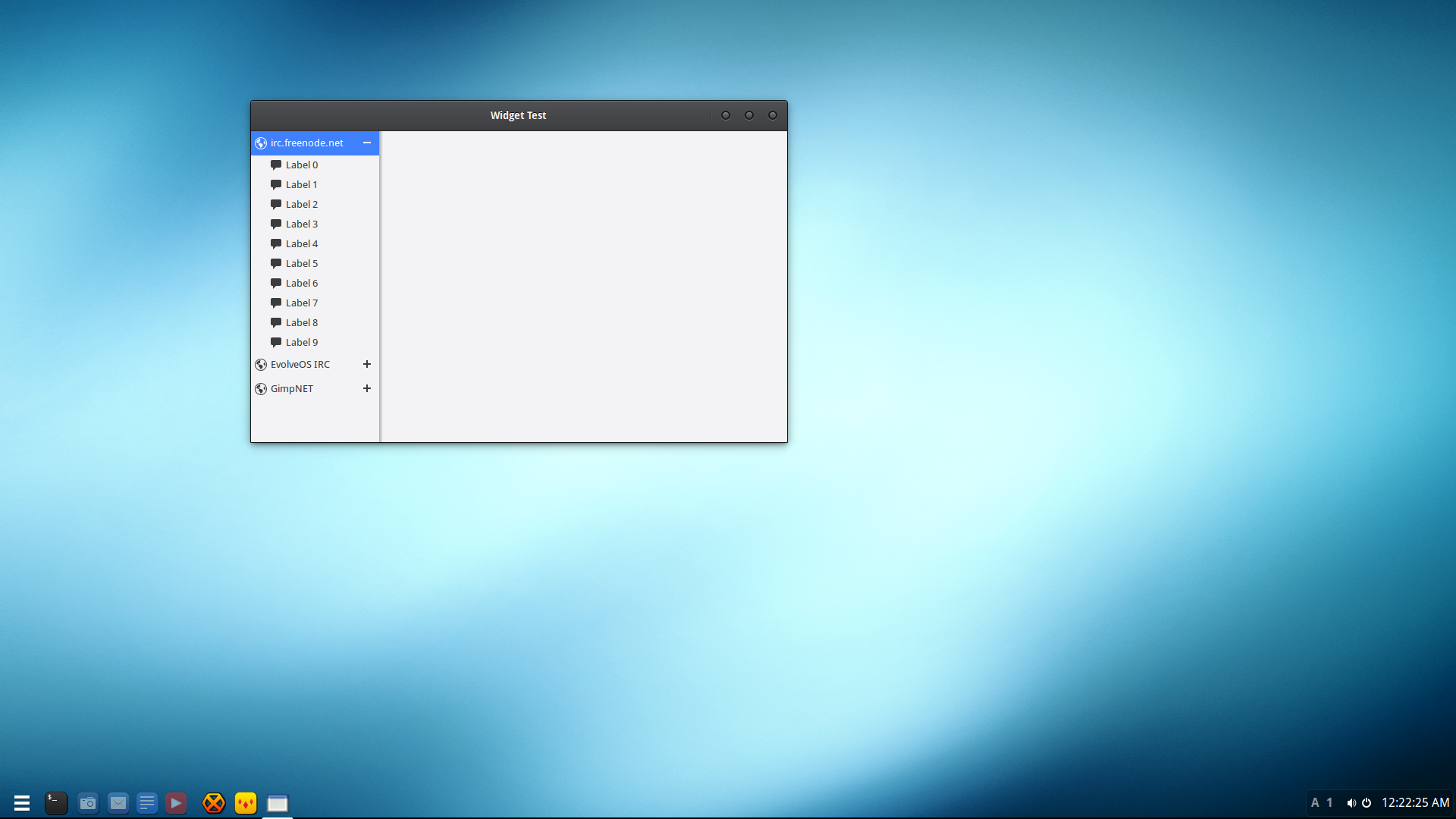The image size is (1456, 819).
Task: Click the power icon in system tray
Action: 1367,803
